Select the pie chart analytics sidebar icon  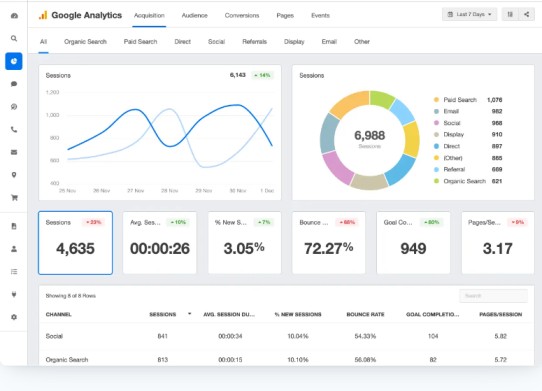pos(14,61)
